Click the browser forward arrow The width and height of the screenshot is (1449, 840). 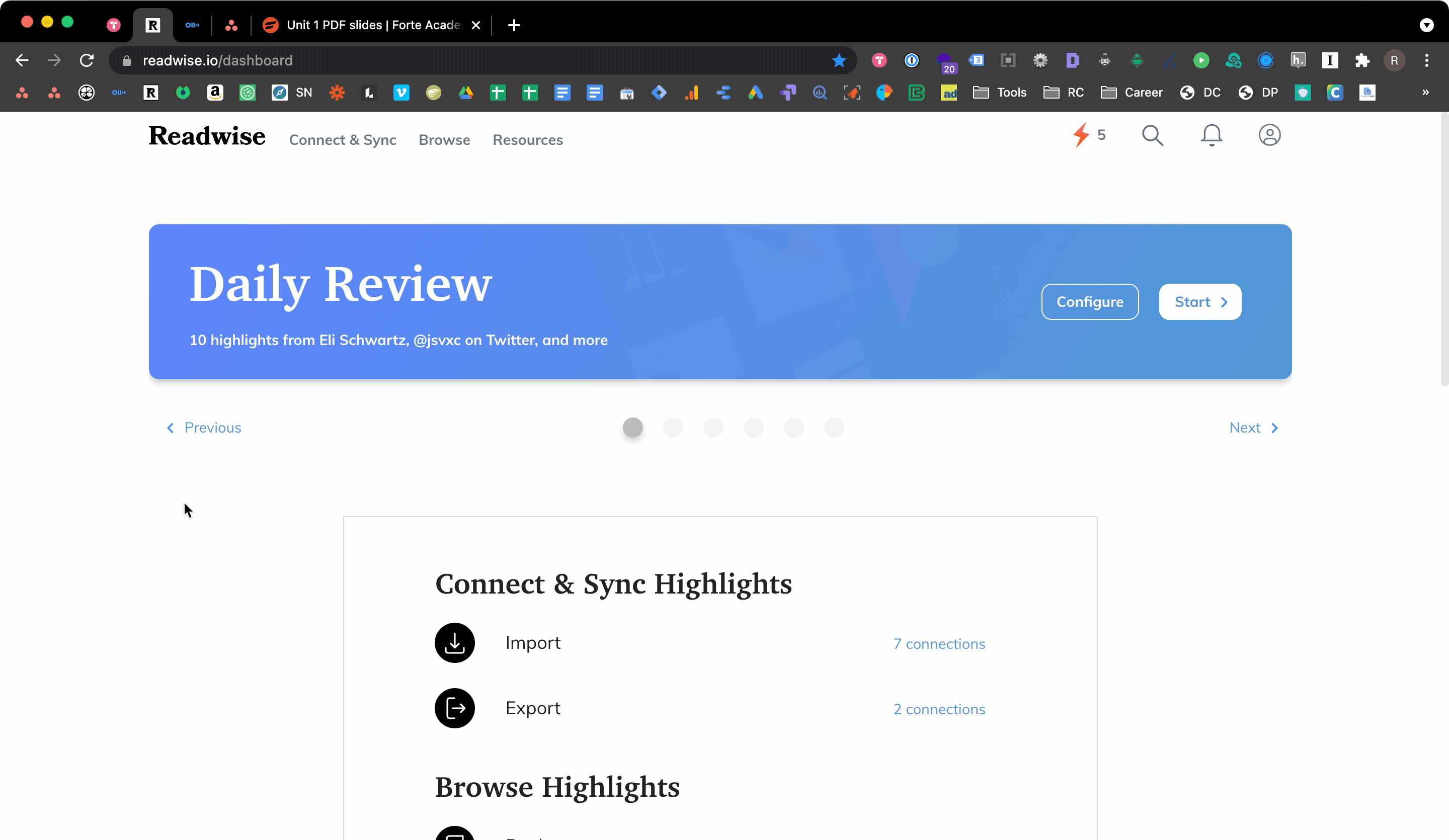coord(54,60)
